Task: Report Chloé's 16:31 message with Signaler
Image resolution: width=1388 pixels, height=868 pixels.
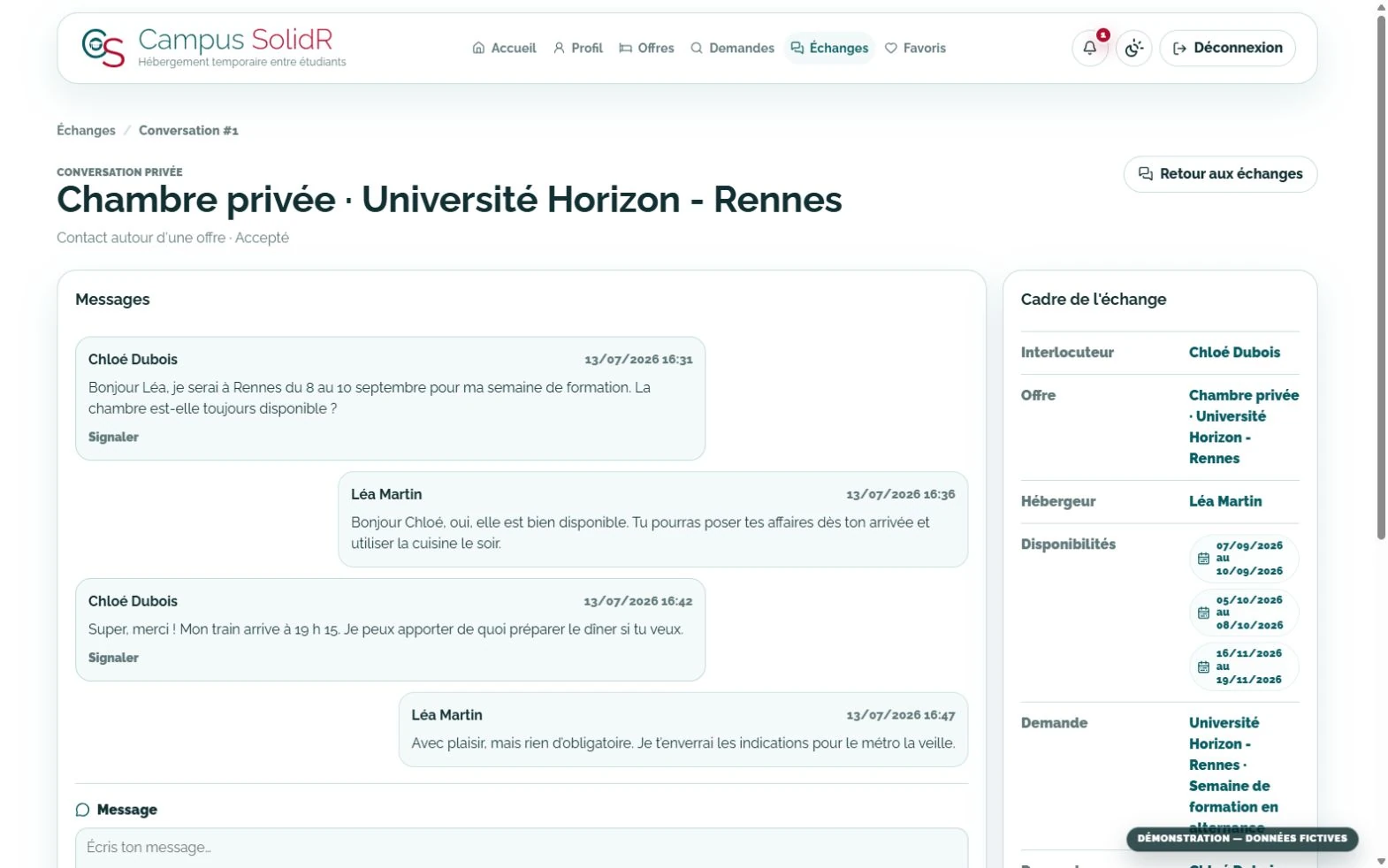Action: click(113, 437)
